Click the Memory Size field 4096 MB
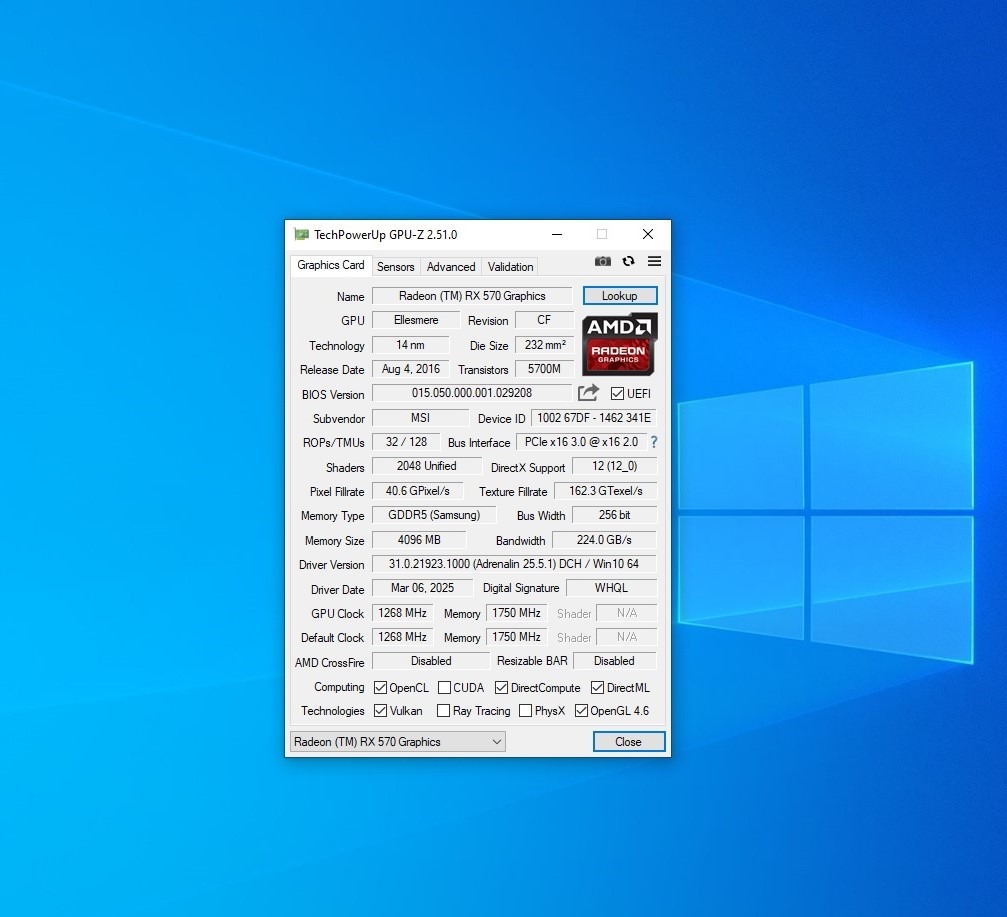The height and width of the screenshot is (917, 1007). 419,540
